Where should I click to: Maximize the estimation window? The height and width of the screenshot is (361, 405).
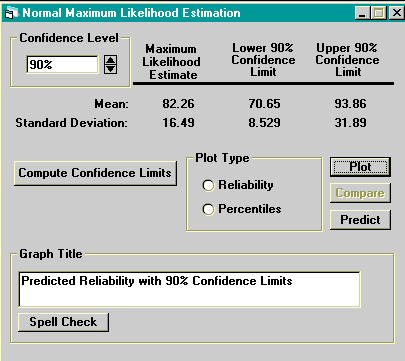click(x=379, y=13)
